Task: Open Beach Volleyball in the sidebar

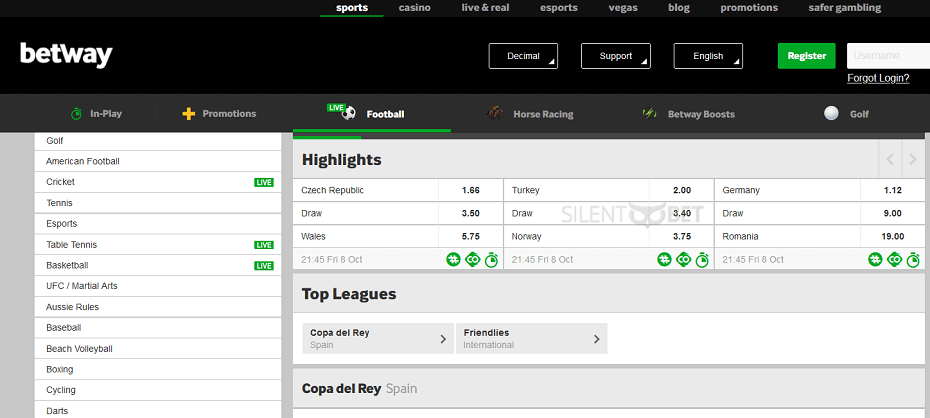Action: [x=158, y=349]
